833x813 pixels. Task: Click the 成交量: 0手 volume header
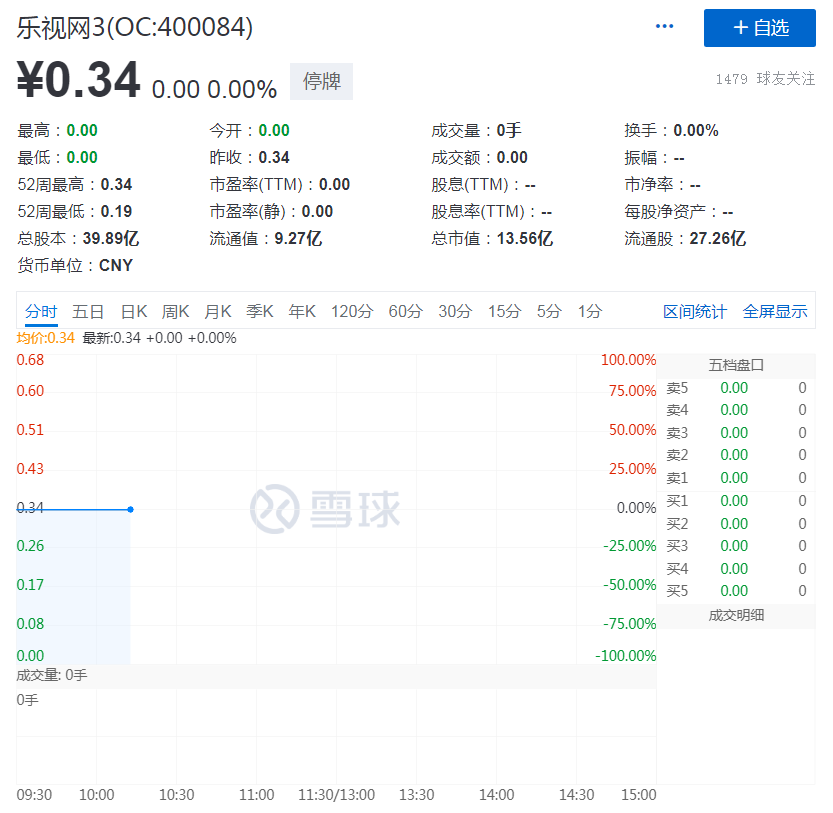pos(52,675)
